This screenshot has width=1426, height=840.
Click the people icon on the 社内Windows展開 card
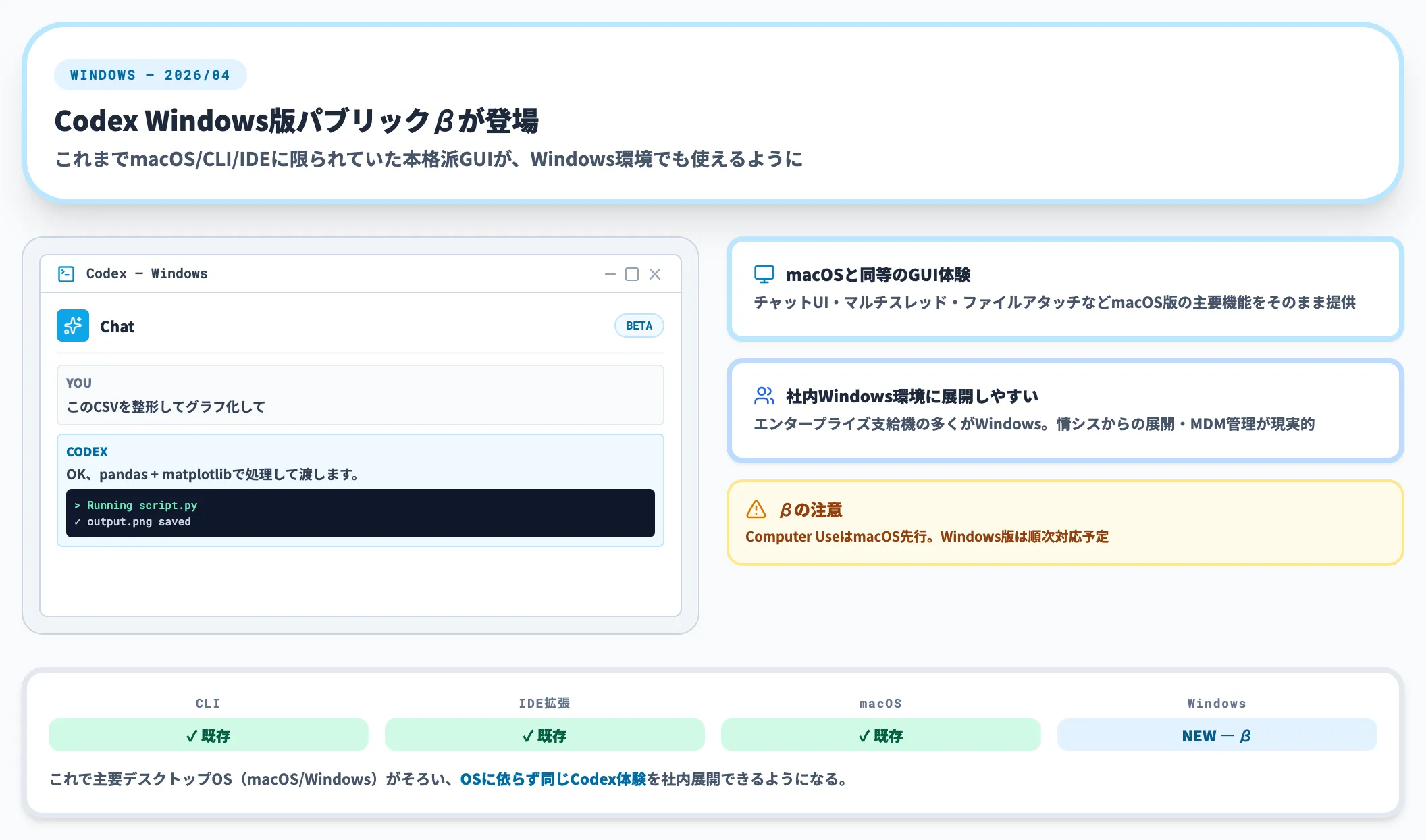click(x=763, y=396)
